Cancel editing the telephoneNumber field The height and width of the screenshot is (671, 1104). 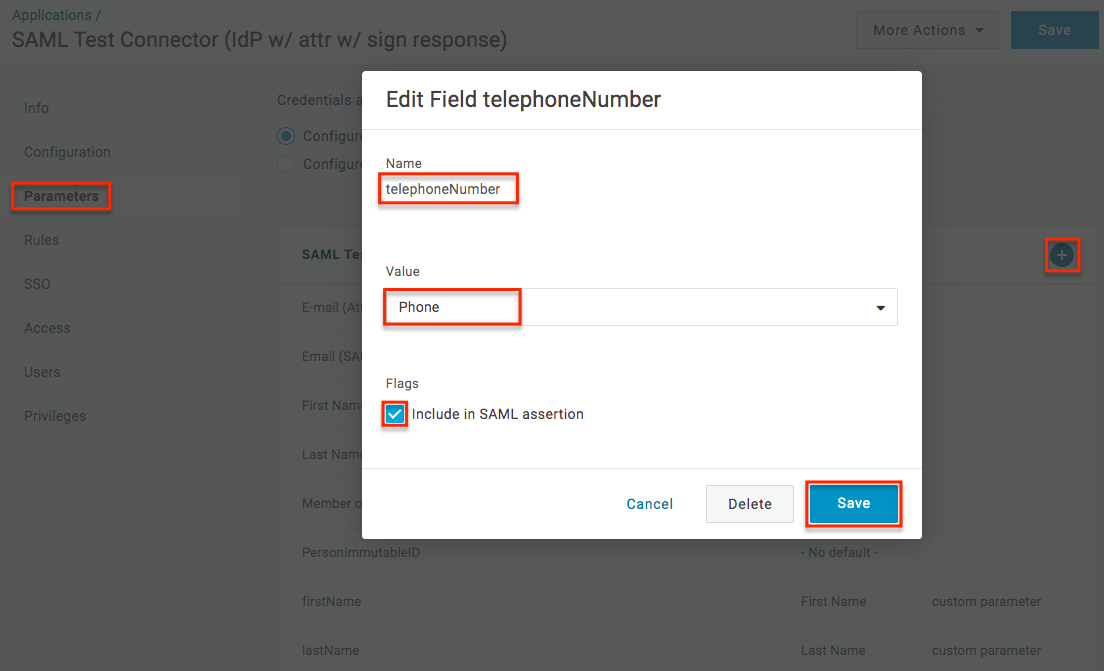[649, 504]
